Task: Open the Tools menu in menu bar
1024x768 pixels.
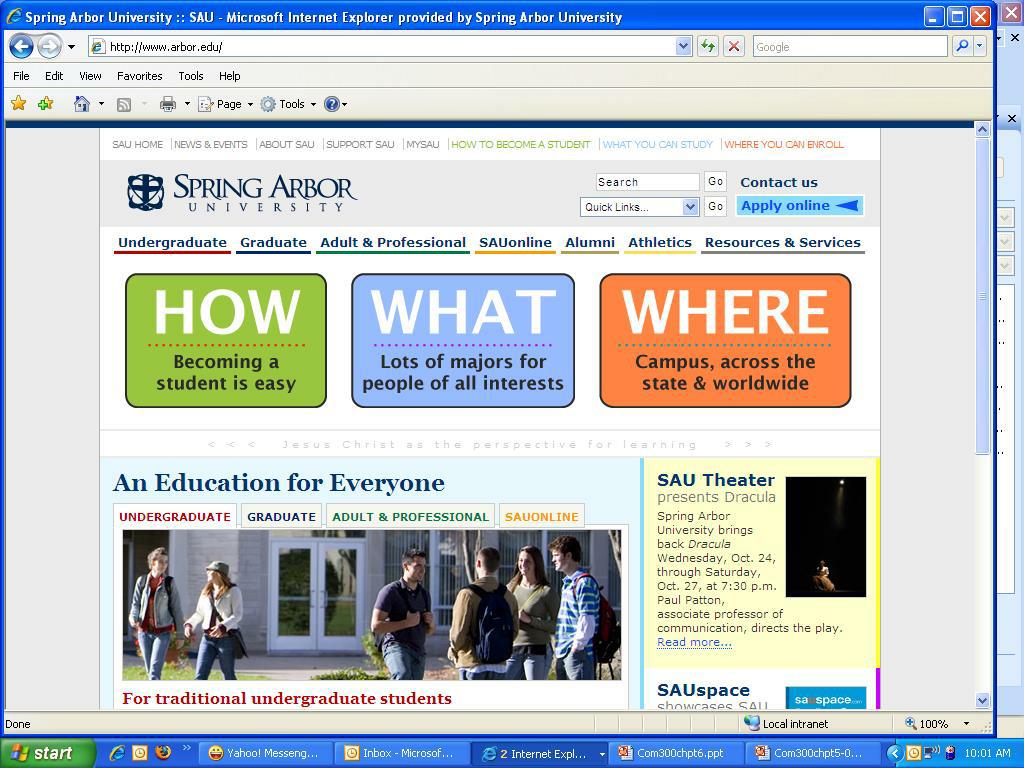Action: tap(191, 76)
